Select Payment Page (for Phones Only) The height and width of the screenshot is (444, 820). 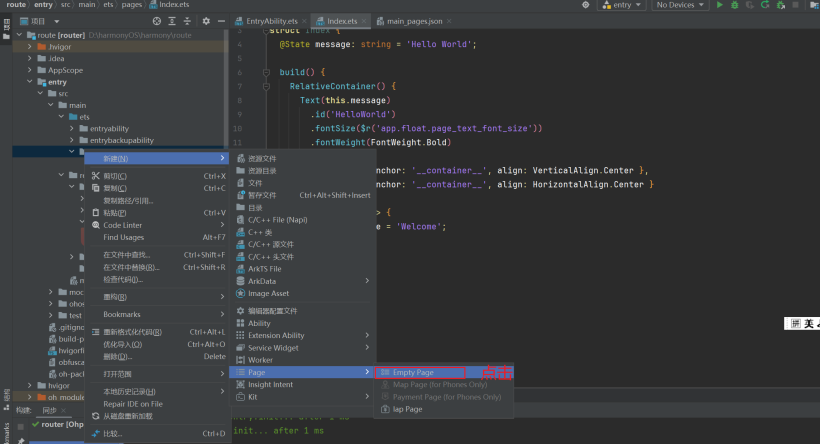(x=443, y=397)
